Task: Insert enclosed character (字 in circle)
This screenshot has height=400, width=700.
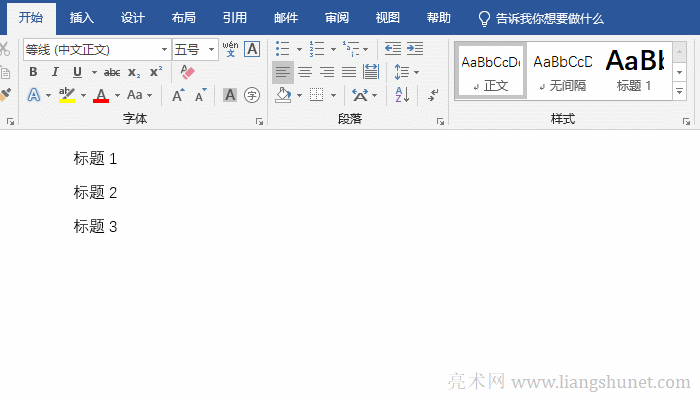Action: [x=252, y=95]
